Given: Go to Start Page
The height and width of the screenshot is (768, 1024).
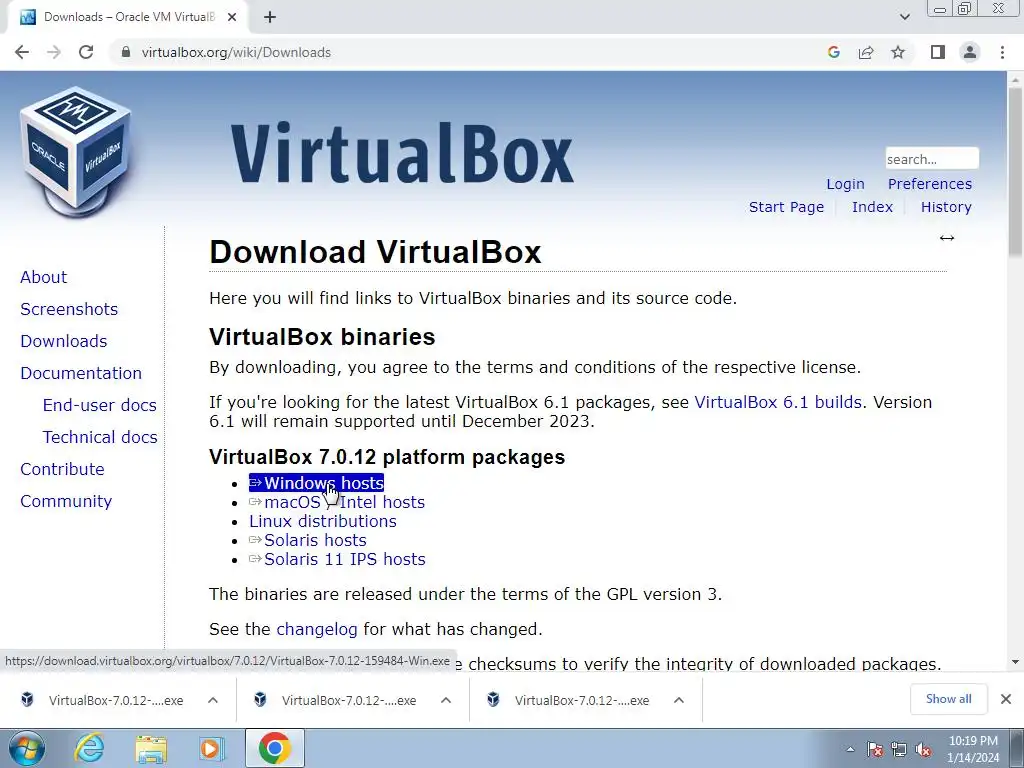Looking at the screenshot, I should point(786,207).
